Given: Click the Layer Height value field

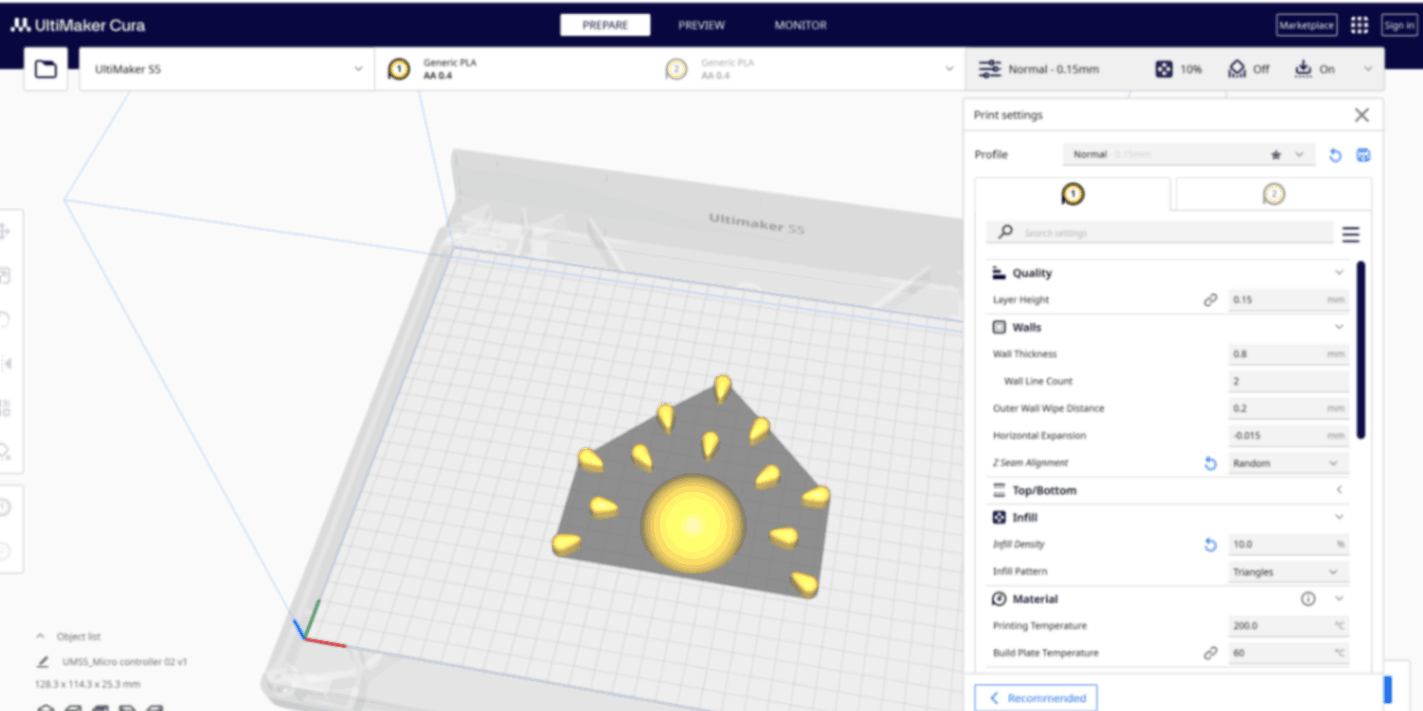Looking at the screenshot, I should click(1288, 300).
